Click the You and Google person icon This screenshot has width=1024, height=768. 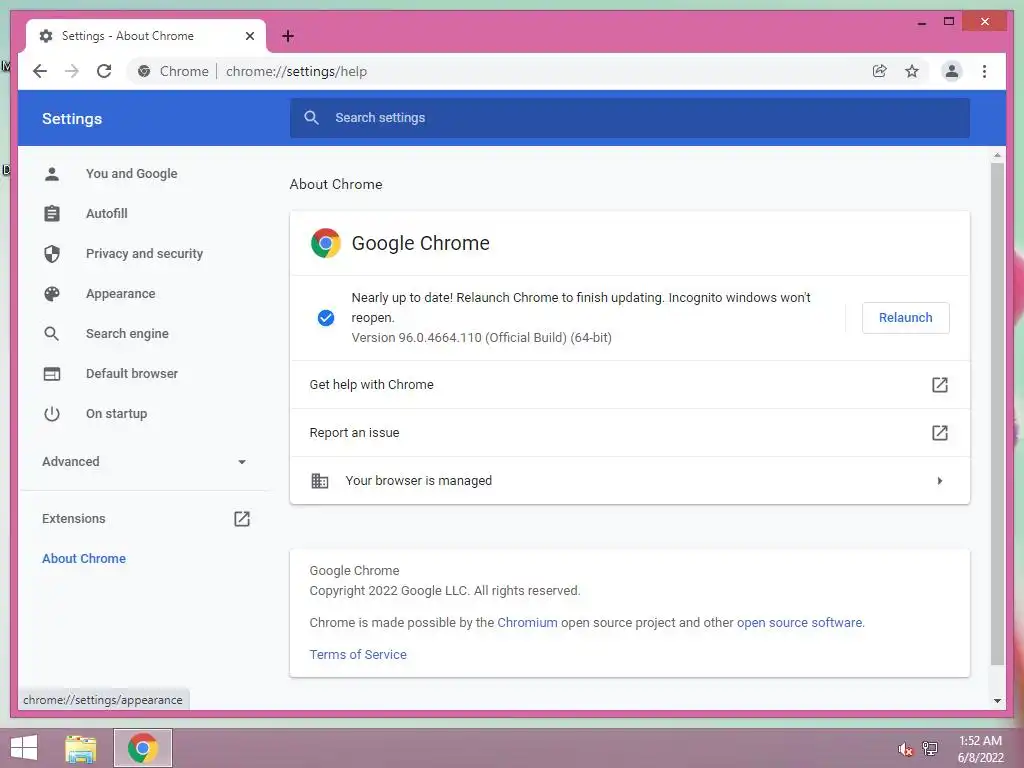tap(52, 174)
